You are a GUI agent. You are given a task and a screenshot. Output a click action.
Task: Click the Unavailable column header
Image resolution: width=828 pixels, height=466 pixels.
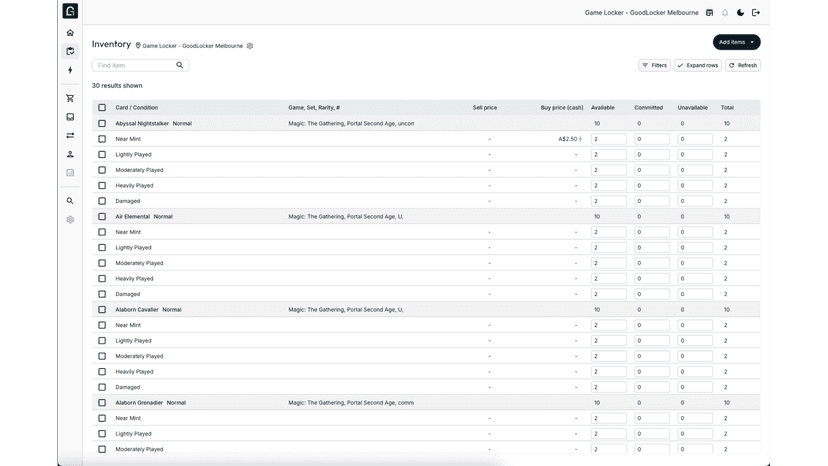coord(693,107)
